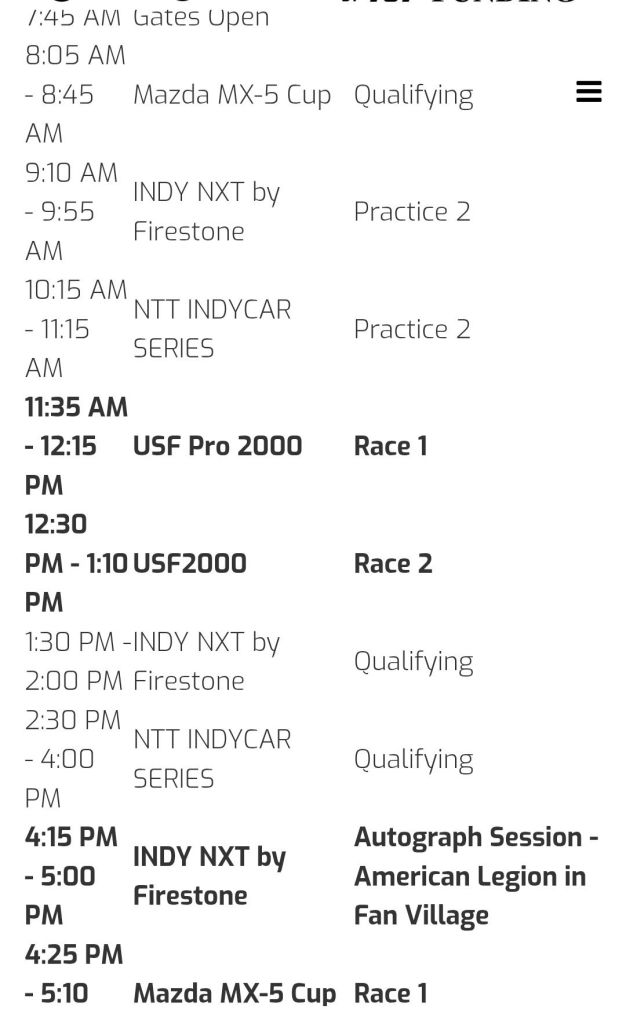Click the Race 2 label

pyautogui.click(x=393, y=563)
